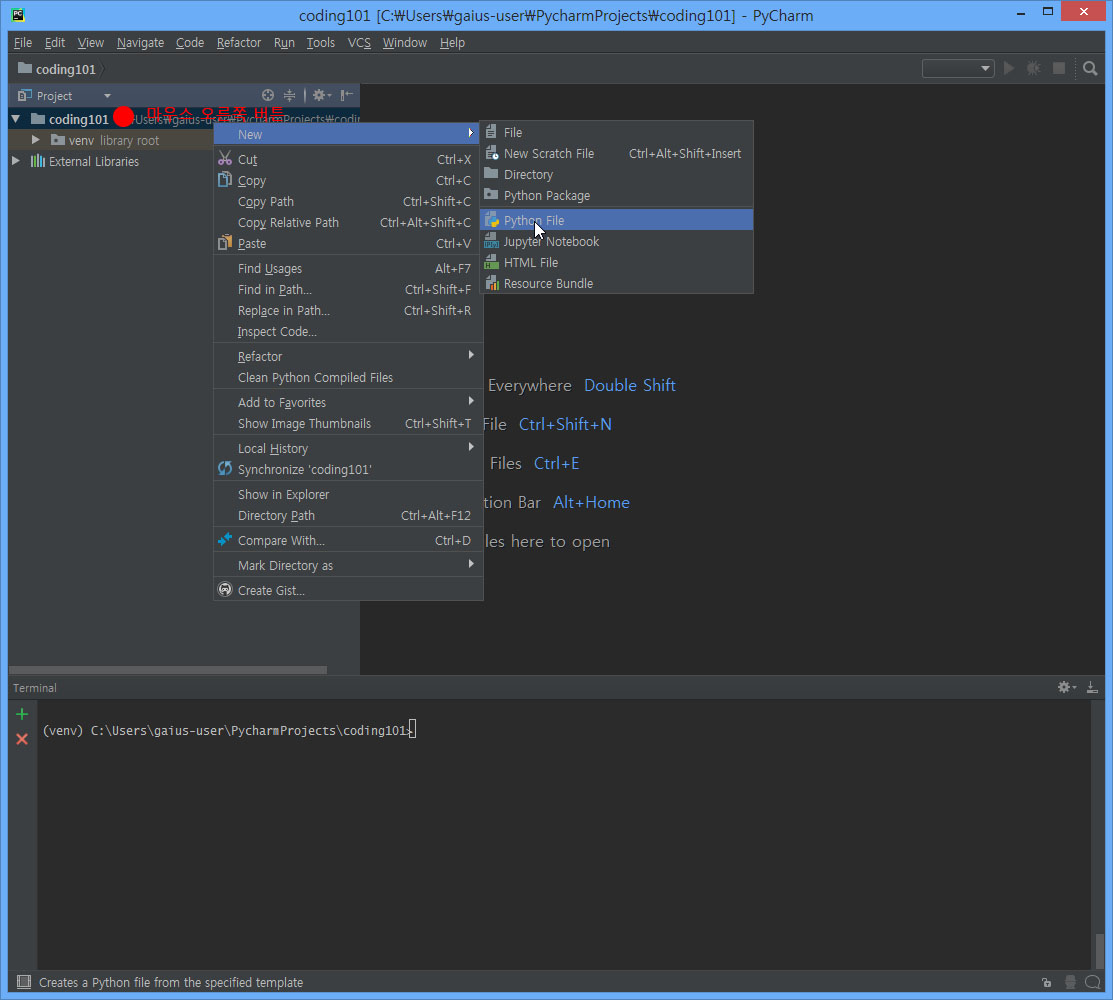Choose Show in Explorer from the context menu
1113x1000 pixels.
[283, 494]
